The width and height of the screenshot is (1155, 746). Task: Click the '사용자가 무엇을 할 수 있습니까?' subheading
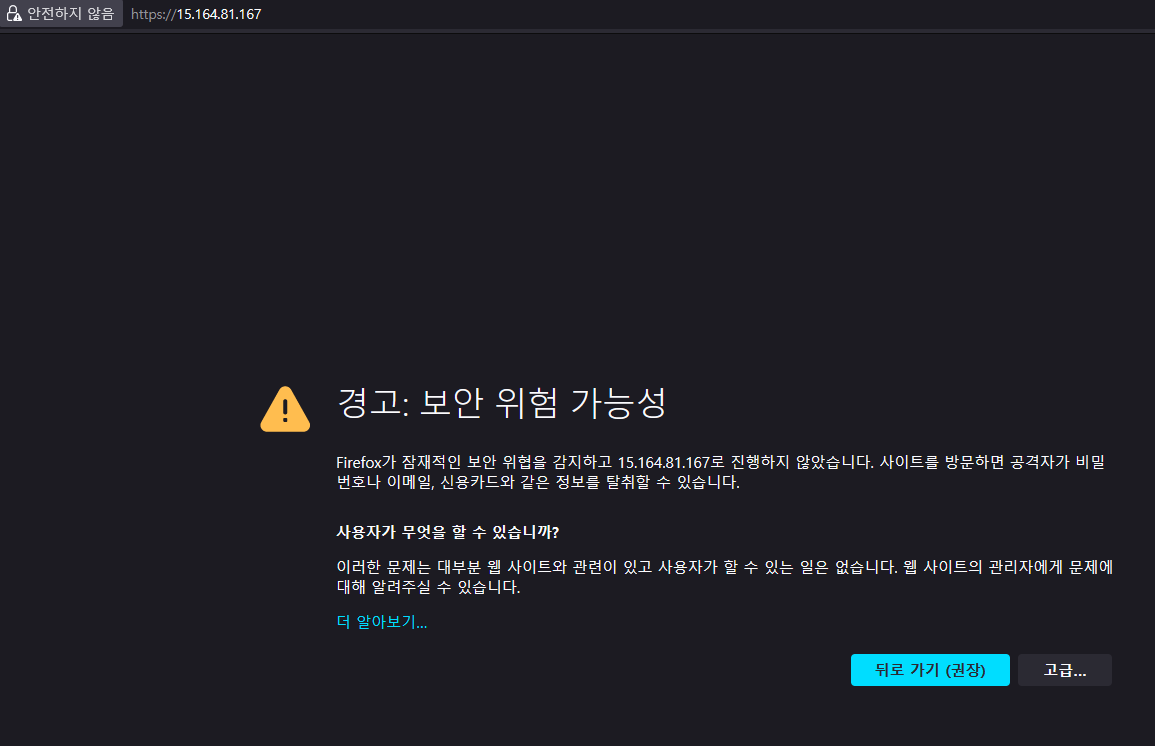coord(448,532)
